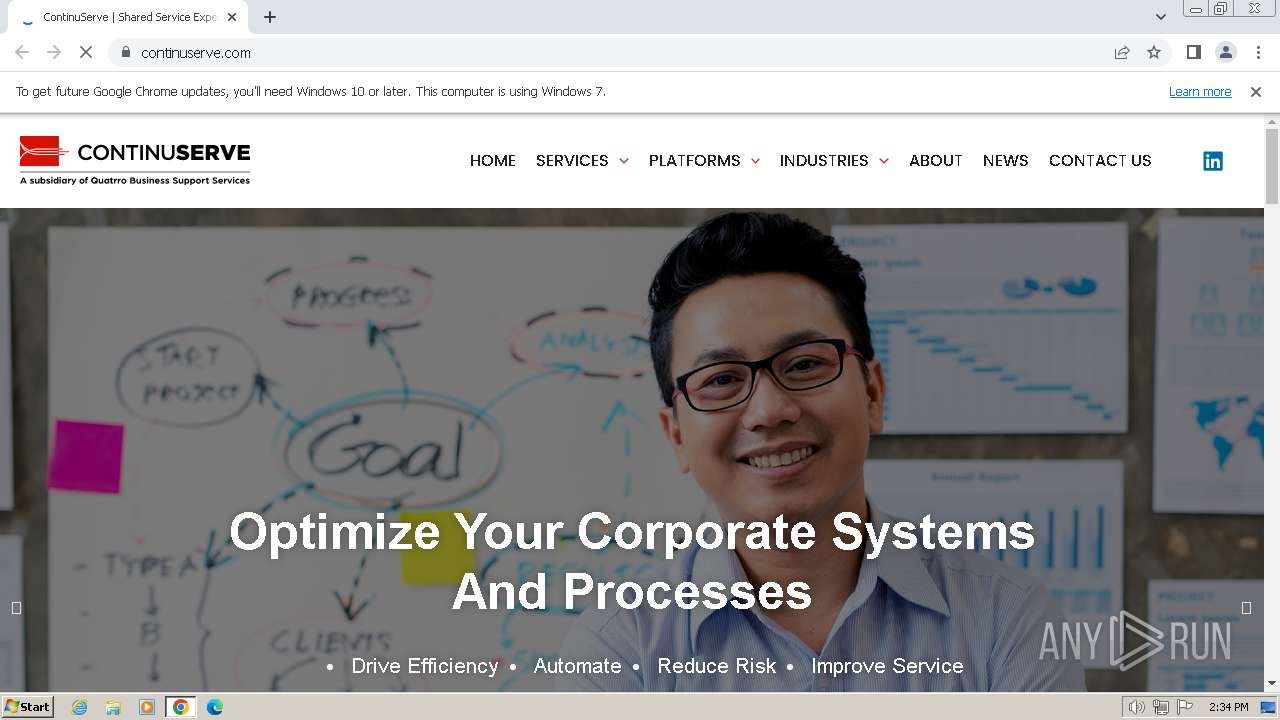1280x720 pixels.
Task: Show previous hero slide
Action: coord(16,608)
